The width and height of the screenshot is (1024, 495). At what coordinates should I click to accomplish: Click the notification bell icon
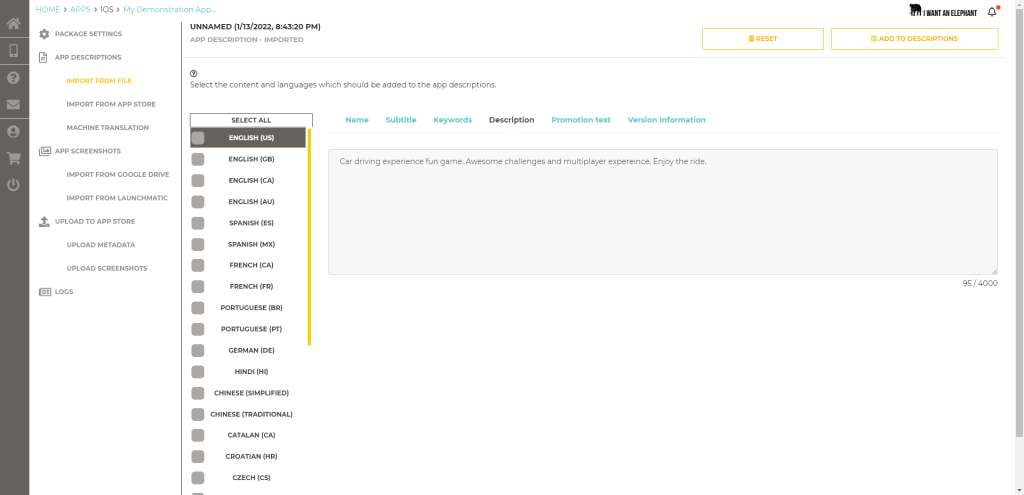[x=993, y=11]
